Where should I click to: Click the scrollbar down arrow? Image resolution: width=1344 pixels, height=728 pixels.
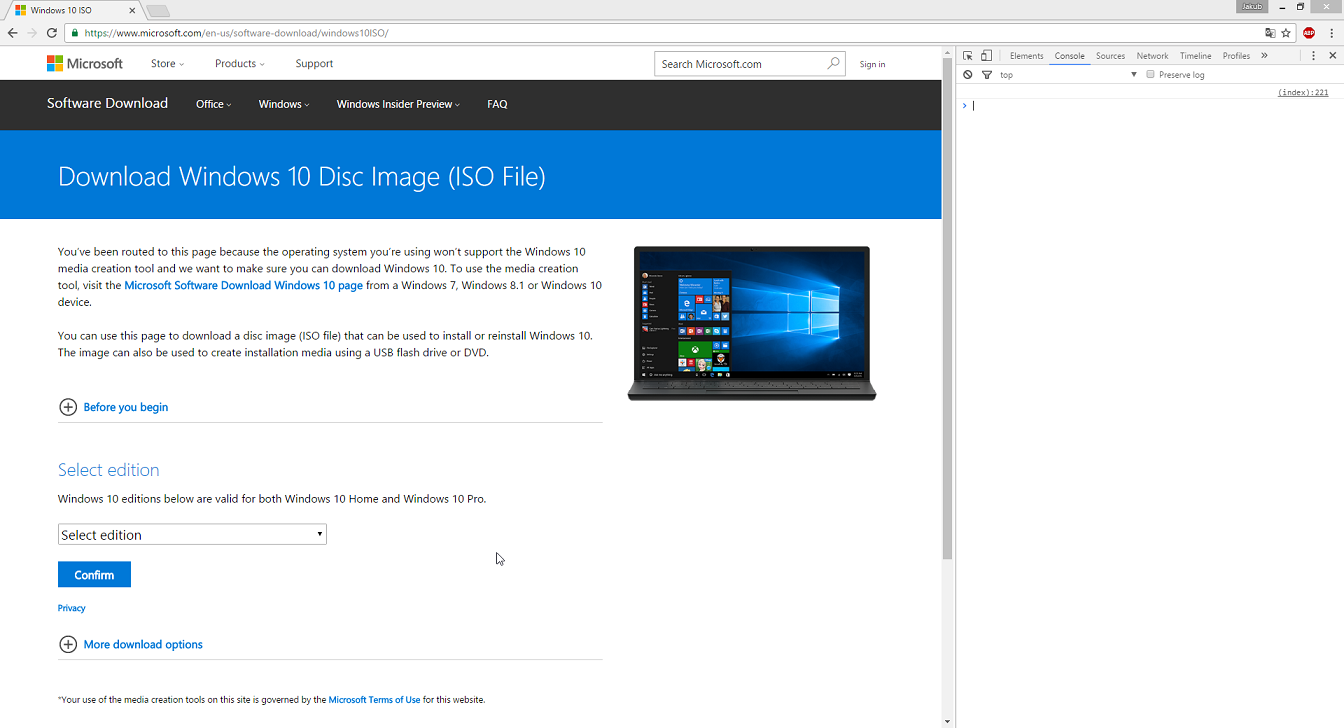coord(948,721)
